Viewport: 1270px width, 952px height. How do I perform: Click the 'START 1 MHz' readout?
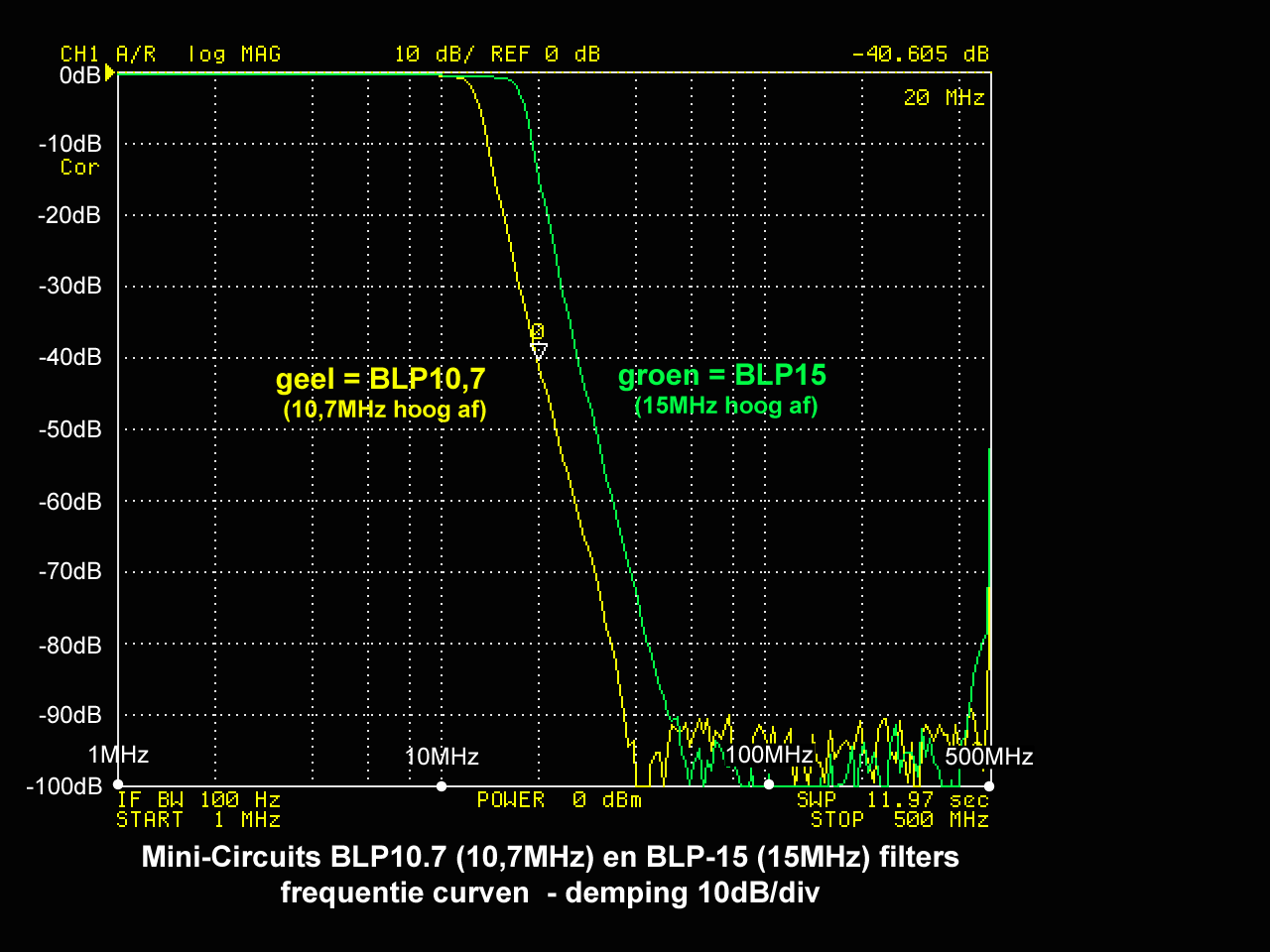(x=198, y=819)
